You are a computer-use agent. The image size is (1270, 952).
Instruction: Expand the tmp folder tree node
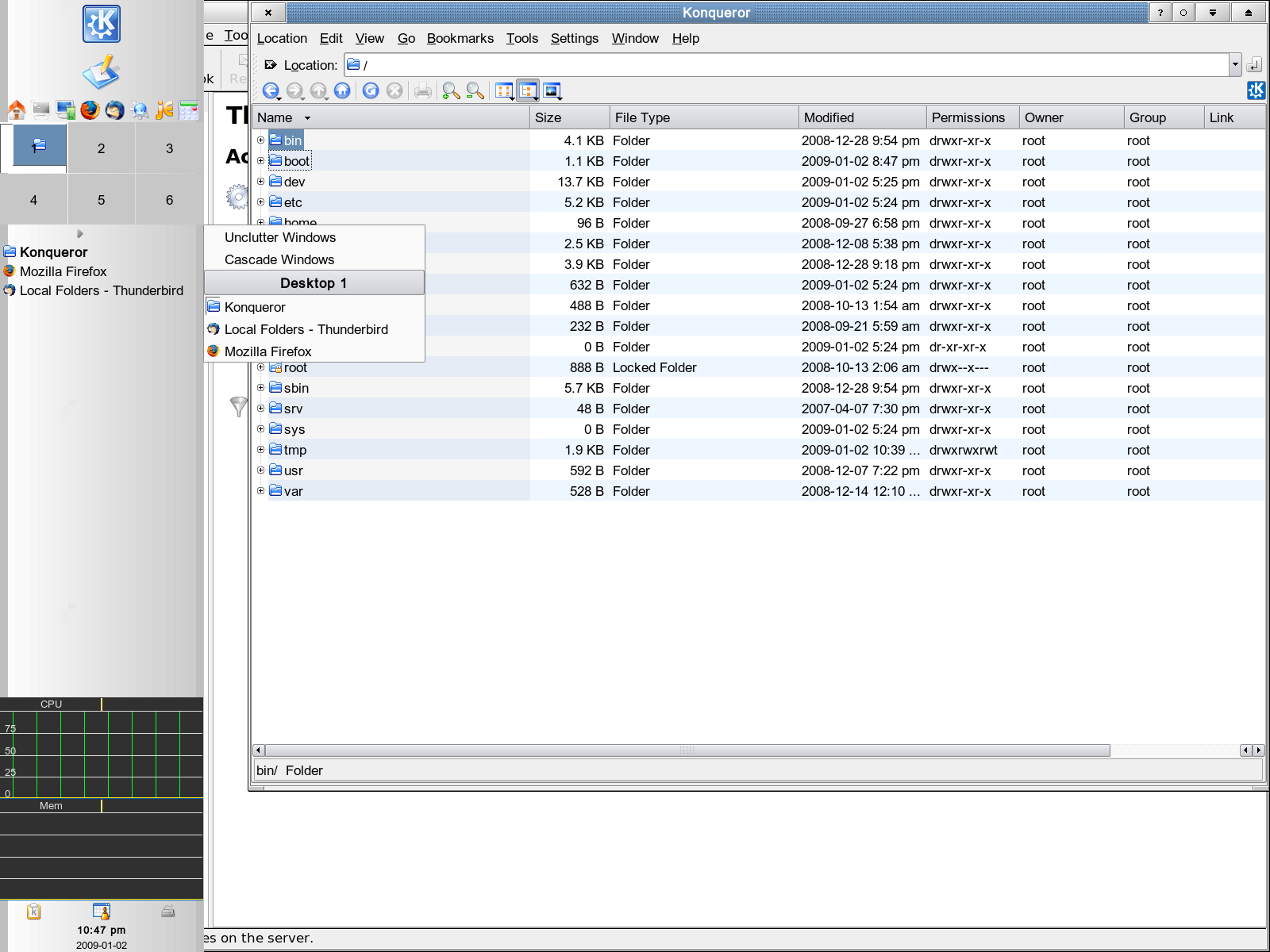(260, 450)
